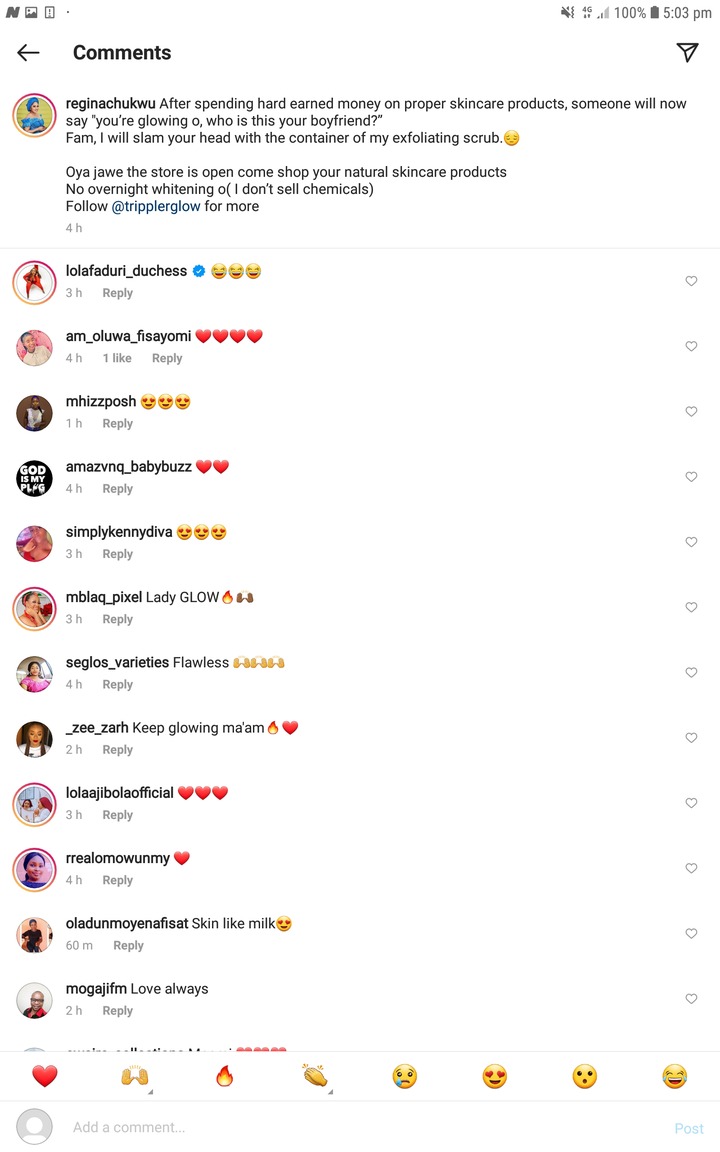Insert heart-eyes emoji quick reaction
The image size is (720, 1152).
[x=495, y=1076]
